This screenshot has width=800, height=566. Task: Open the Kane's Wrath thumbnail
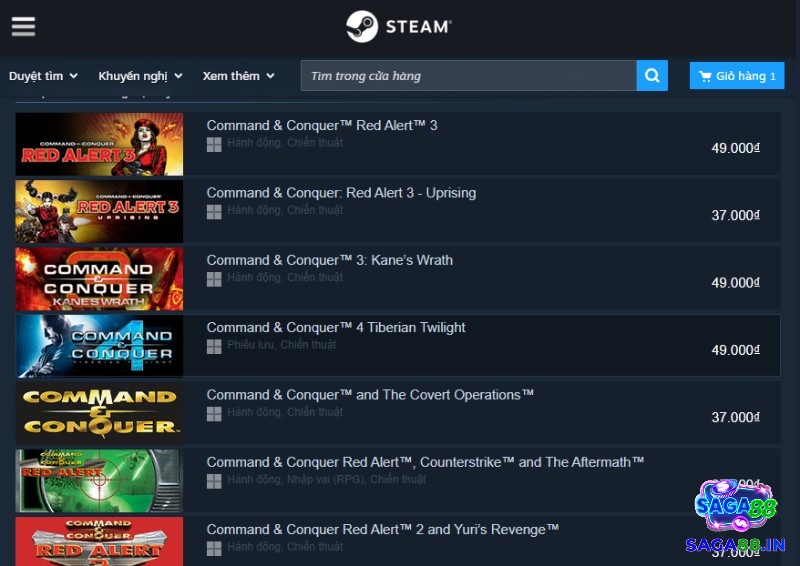coord(99,279)
